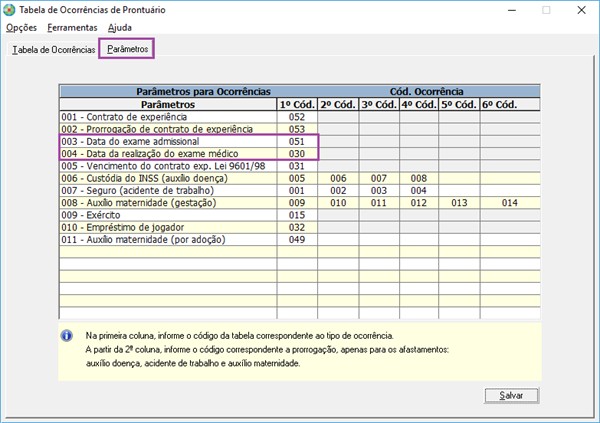The image size is (600, 423).
Task: Click code cell 008 in 4º Cód. column
Action: coord(419,178)
